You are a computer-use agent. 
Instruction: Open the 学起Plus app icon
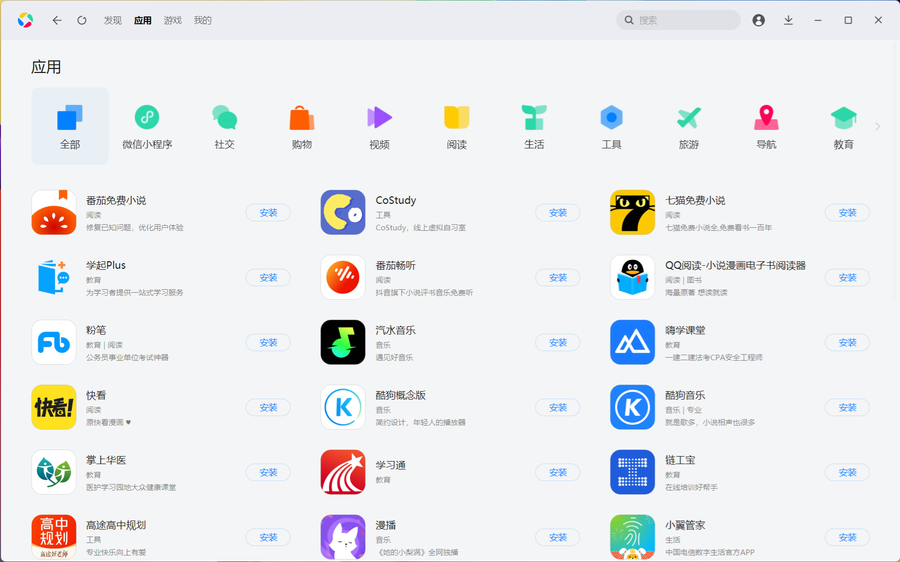click(x=54, y=277)
